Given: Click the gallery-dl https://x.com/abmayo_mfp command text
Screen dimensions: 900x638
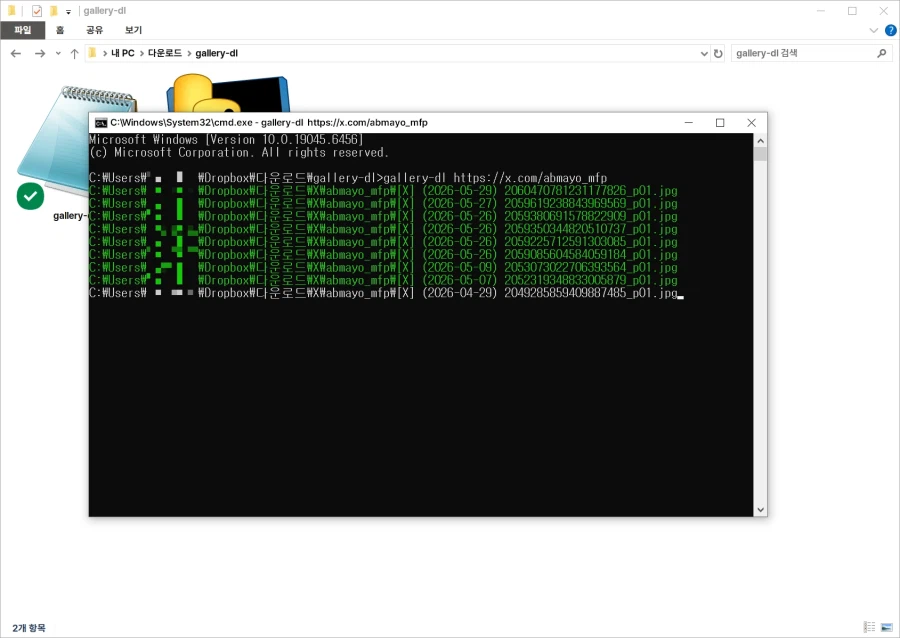Looking at the screenshot, I should coord(495,178).
